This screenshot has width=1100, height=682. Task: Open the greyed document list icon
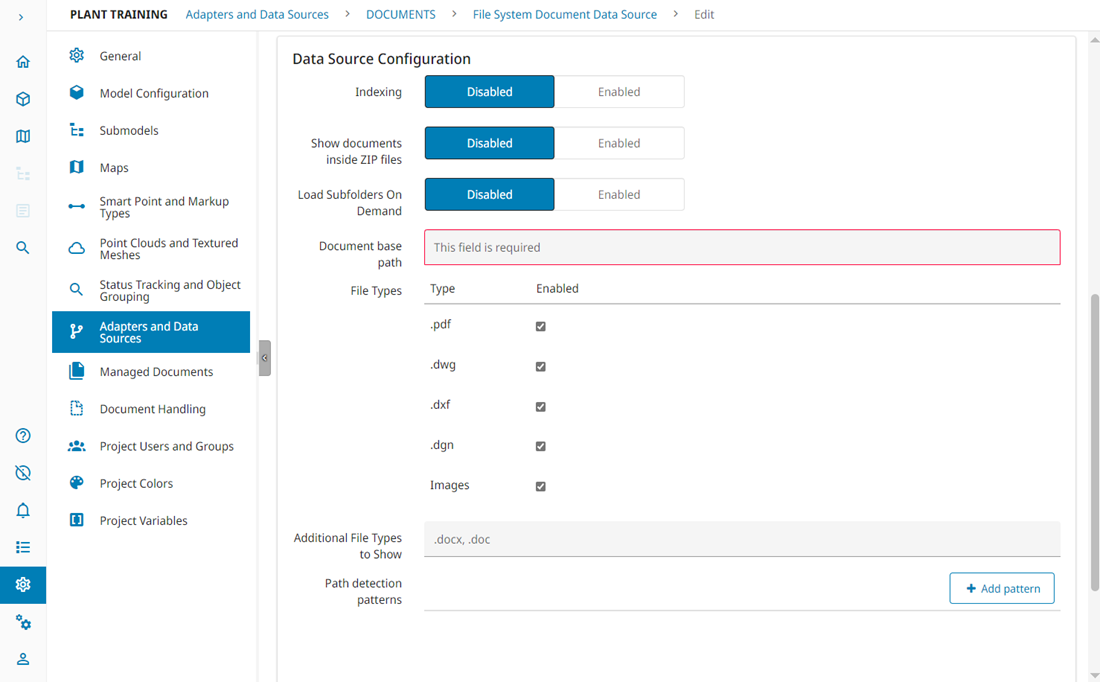pyautogui.click(x=22, y=210)
